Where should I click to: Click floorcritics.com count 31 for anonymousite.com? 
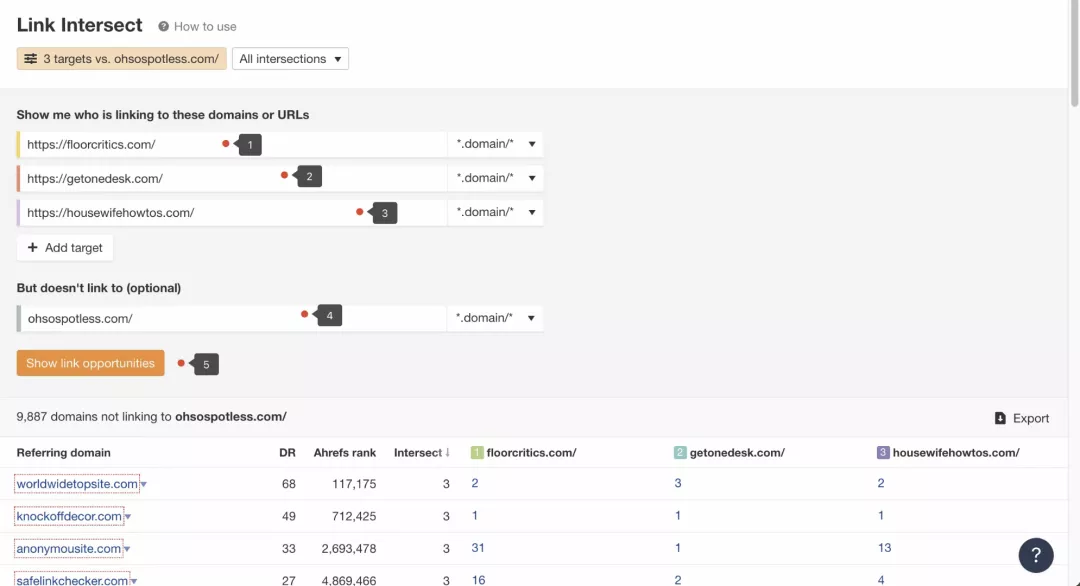pos(478,548)
